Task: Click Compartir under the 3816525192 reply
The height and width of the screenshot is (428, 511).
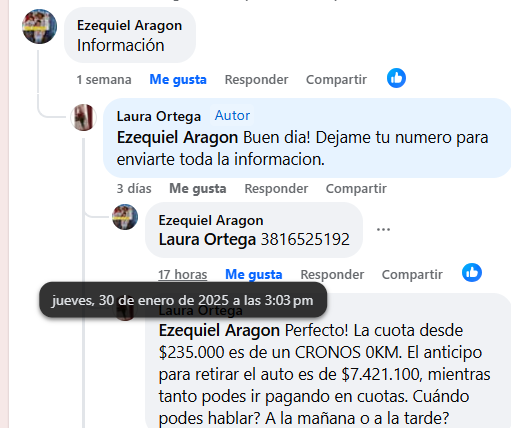Action: click(412, 275)
